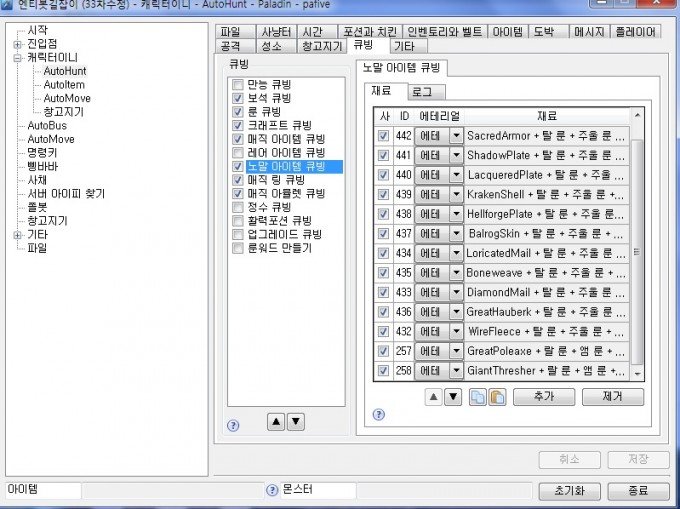Click the recipe table vertical scrollbar

click(x=637, y=250)
